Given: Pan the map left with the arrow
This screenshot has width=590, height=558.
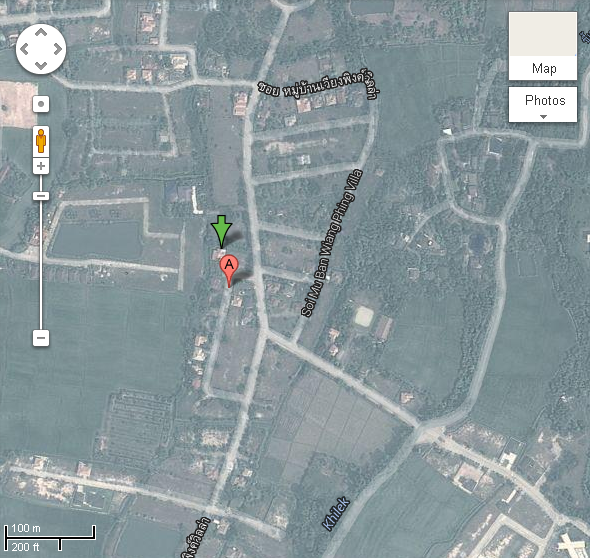Looking at the screenshot, I should pyautogui.click(x=24, y=49).
